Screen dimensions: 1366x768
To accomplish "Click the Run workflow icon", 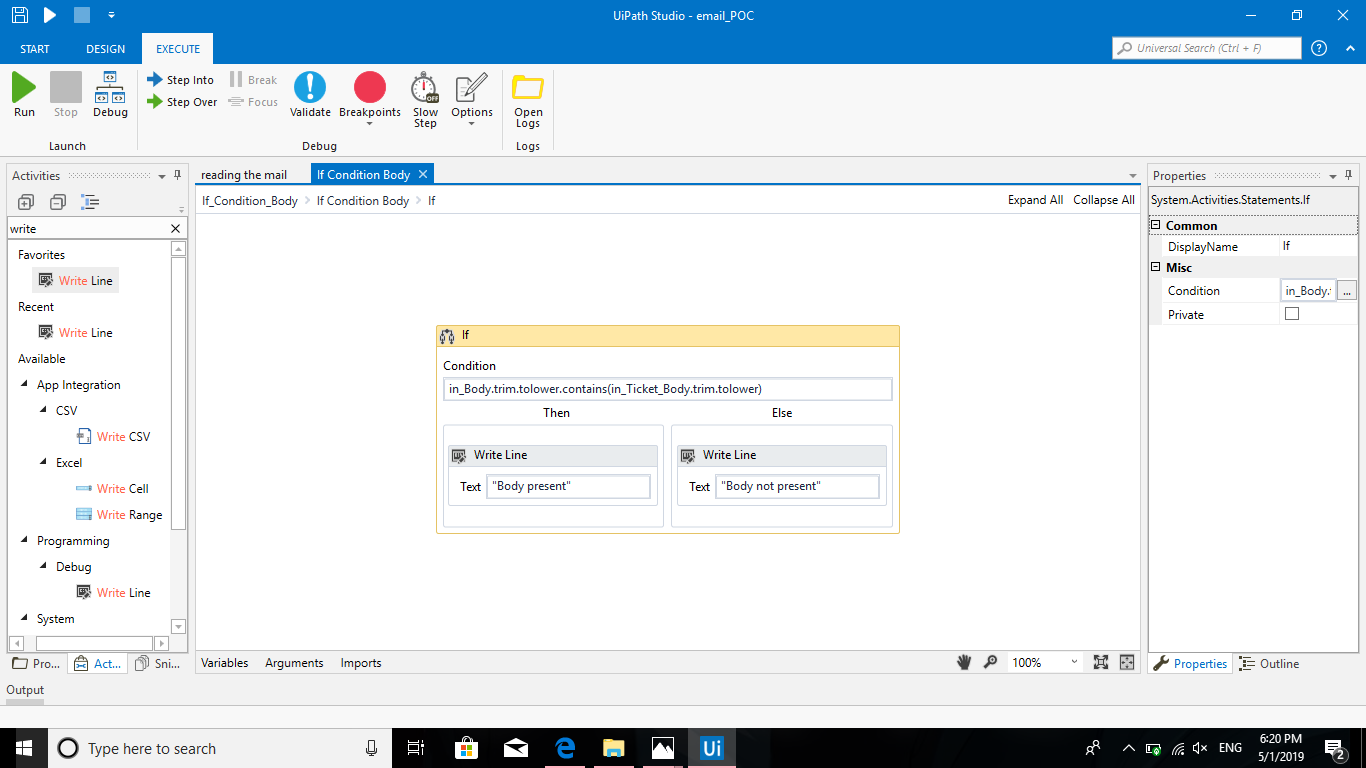I will (24, 87).
